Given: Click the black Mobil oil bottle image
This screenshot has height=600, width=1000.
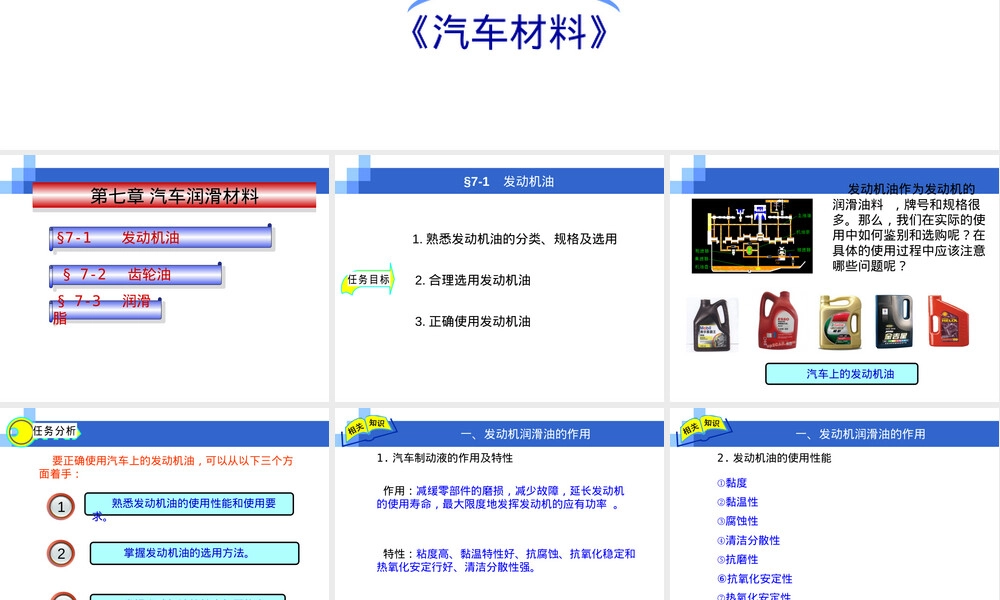Looking at the screenshot, I should point(712,325).
